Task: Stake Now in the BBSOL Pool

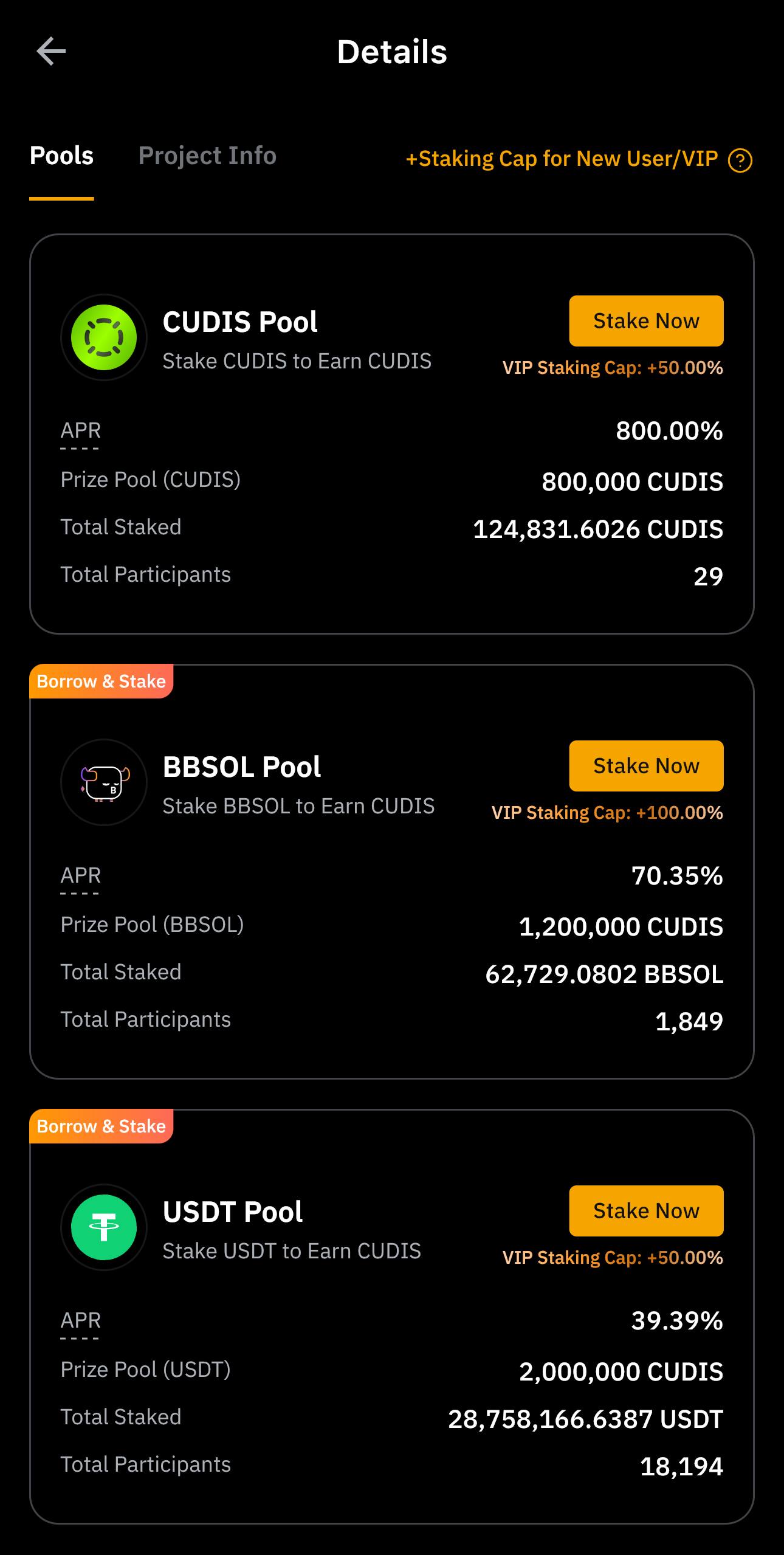Action: pyautogui.click(x=646, y=766)
